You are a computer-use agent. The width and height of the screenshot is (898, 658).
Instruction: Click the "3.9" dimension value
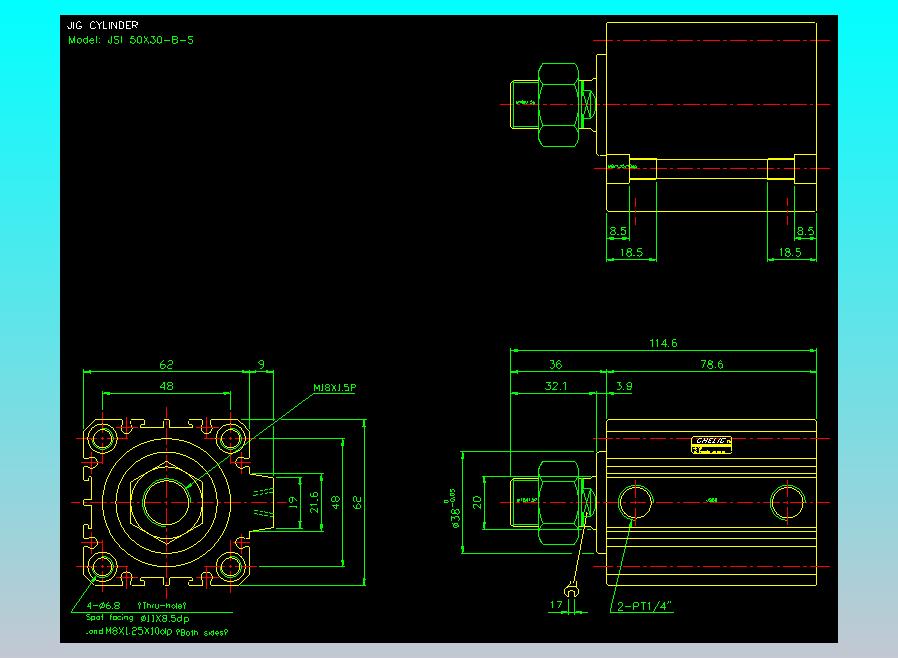pos(624,386)
